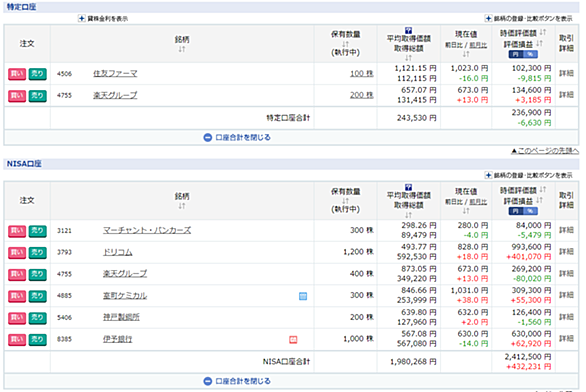Select the 243,530 円 特定口座 total cell

coord(409,118)
